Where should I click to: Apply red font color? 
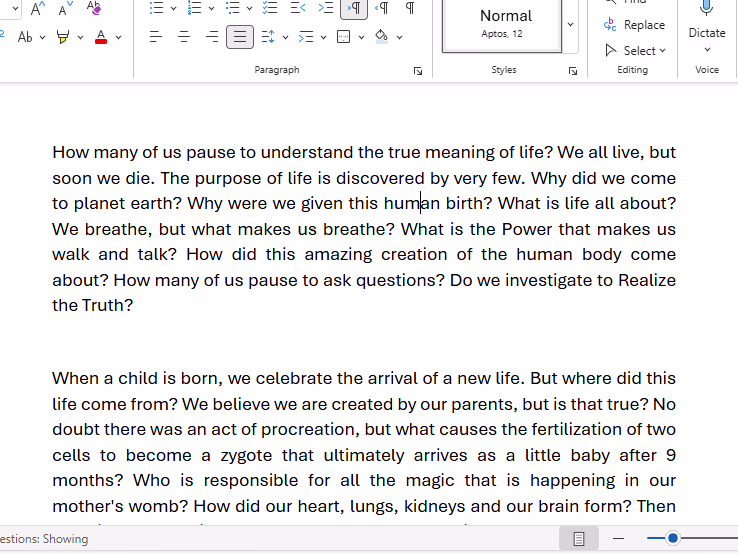click(x=101, y=37)
